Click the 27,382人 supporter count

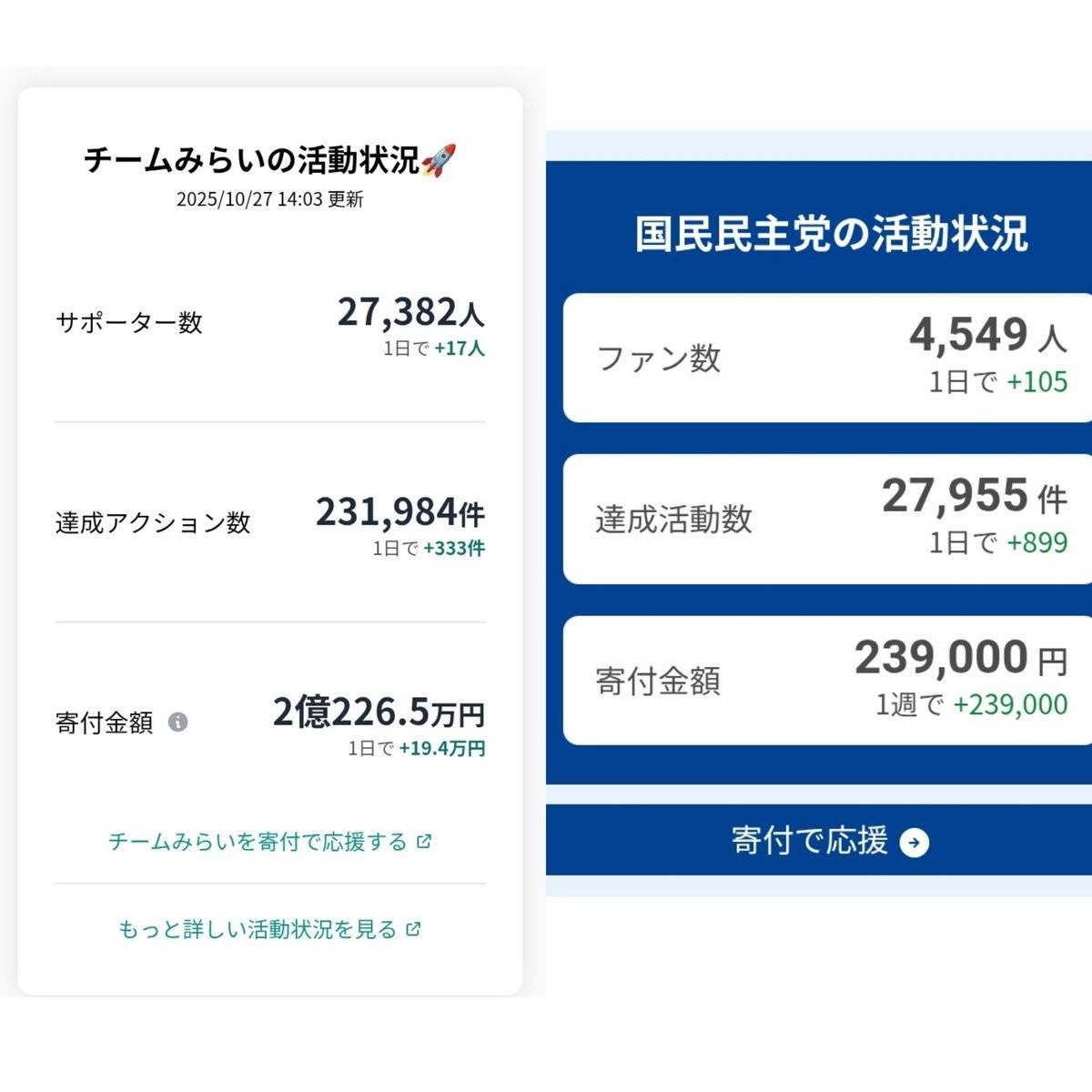pyautogui.click(x=410, y=312)
